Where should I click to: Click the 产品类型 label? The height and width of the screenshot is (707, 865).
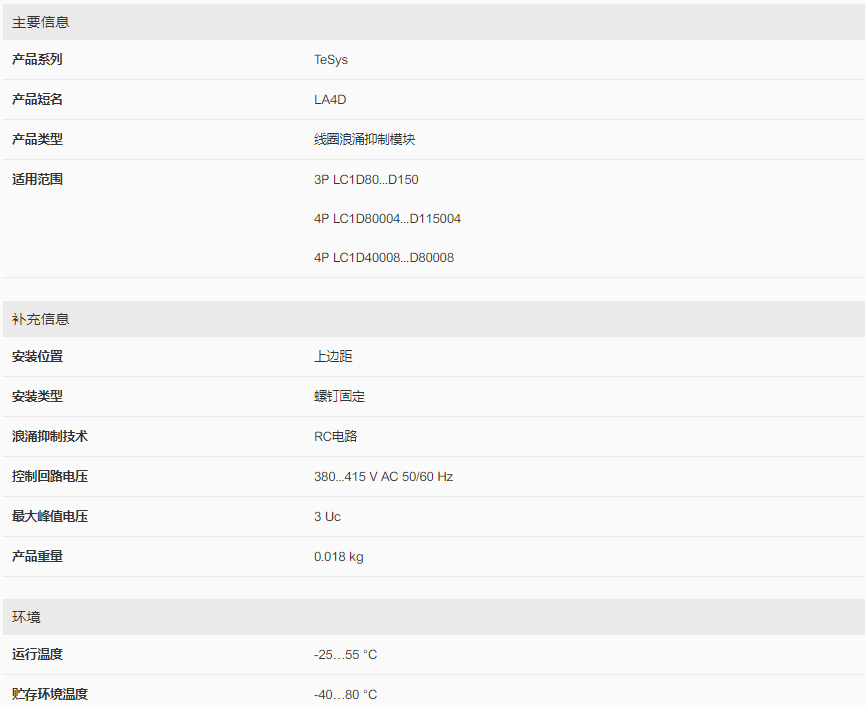click(37, 140)
